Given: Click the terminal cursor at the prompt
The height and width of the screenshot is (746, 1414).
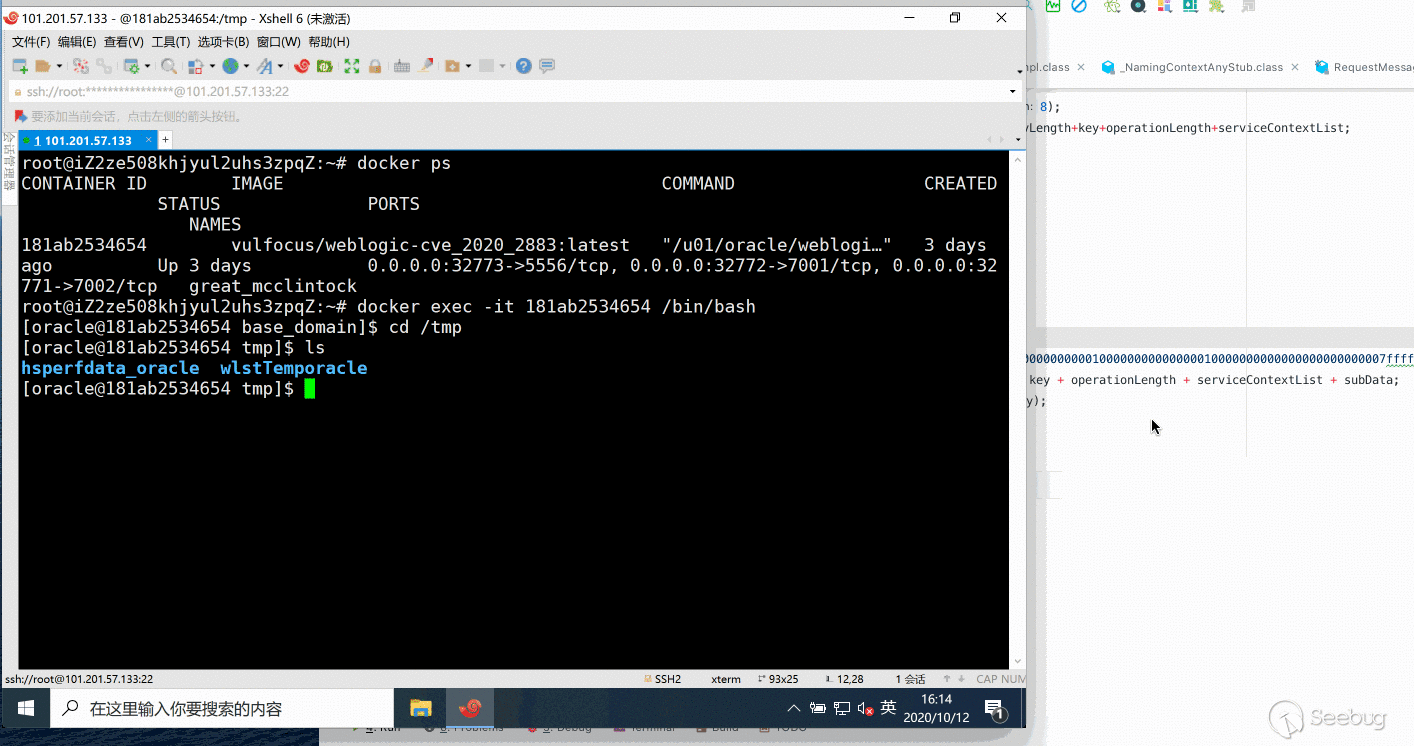Looking at the screenshot, I should click(x=310, y=389).
